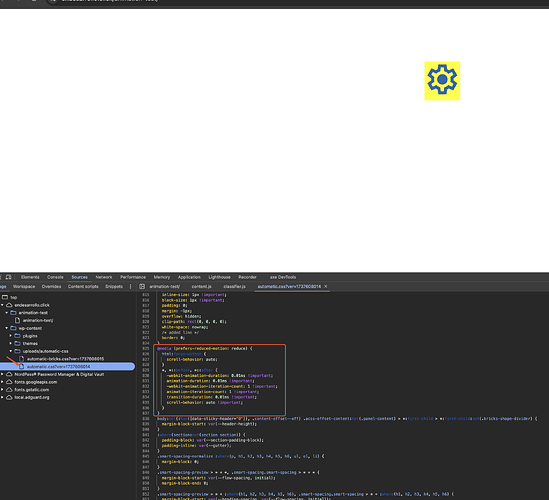Click line number 830 in the gutter
The height and width of the screenshot is (500, 549).
[146, 376]
